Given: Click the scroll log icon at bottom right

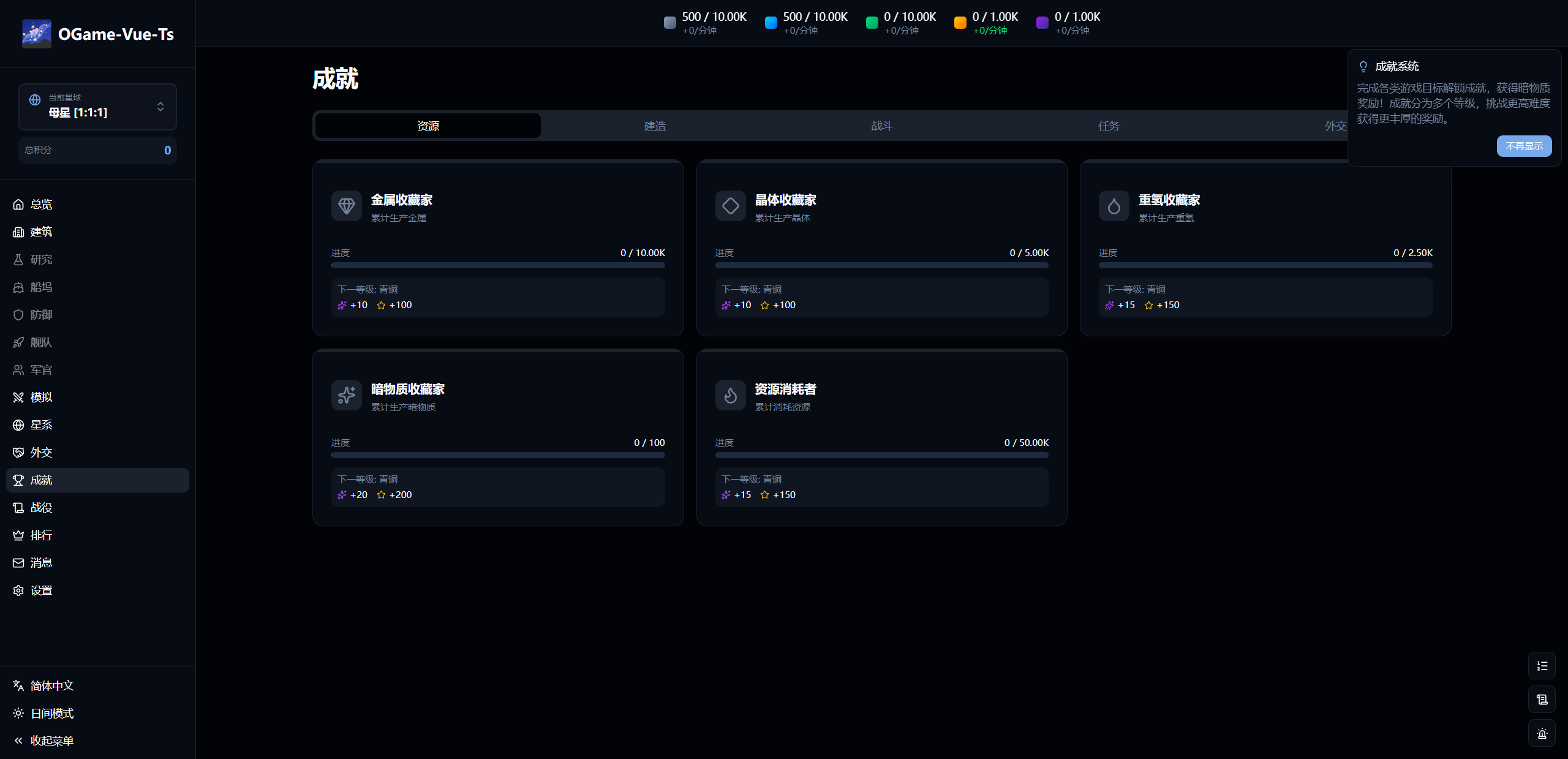Looking at the screenshot, I should pyautogui.click(x=1542, y=700).
